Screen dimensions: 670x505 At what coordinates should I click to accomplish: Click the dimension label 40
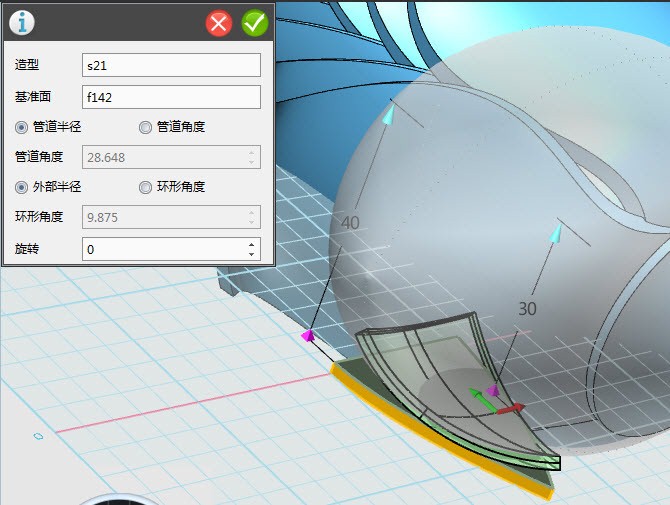click(350, 223)
